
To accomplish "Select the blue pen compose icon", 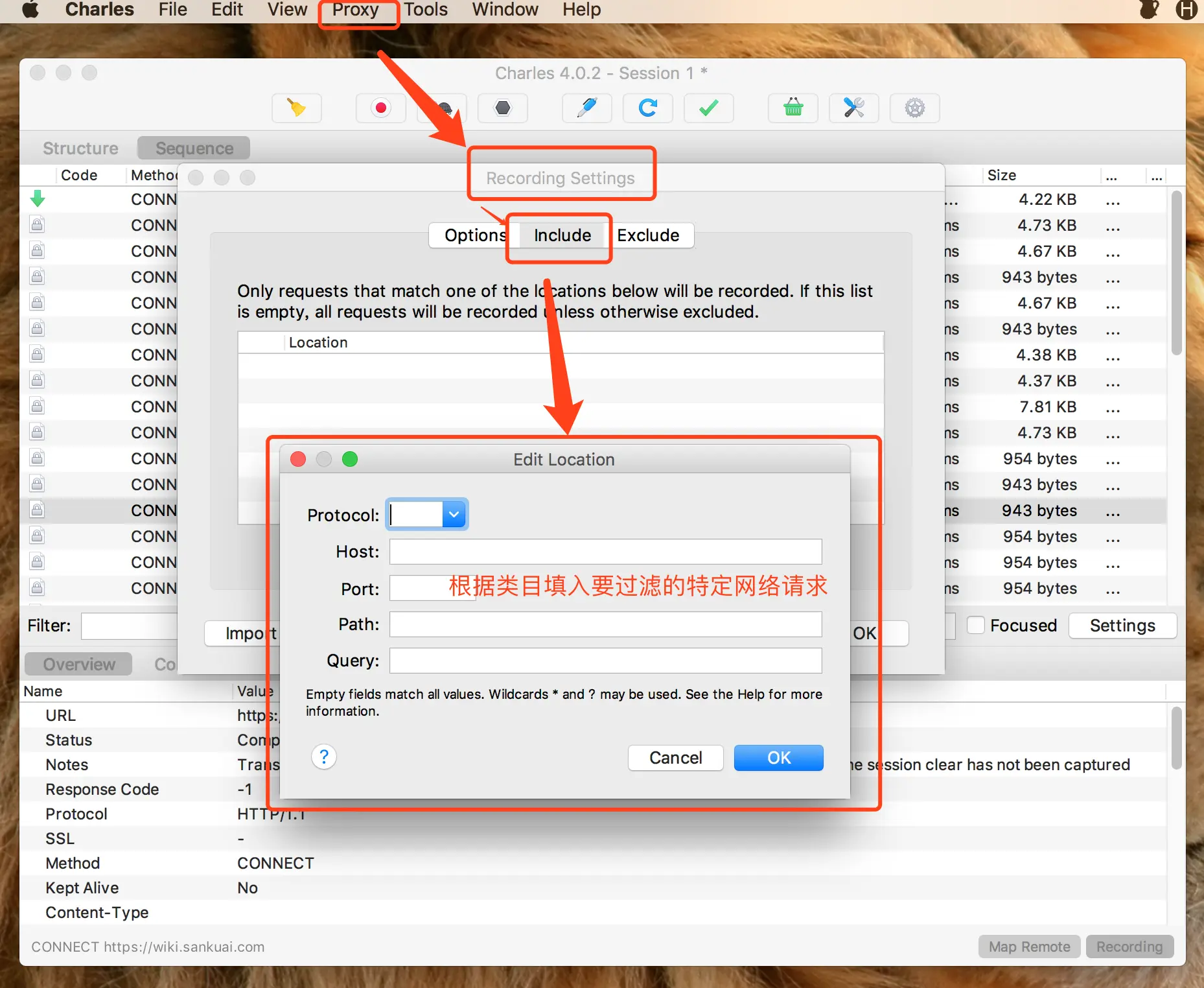I will tap(587, 108).
